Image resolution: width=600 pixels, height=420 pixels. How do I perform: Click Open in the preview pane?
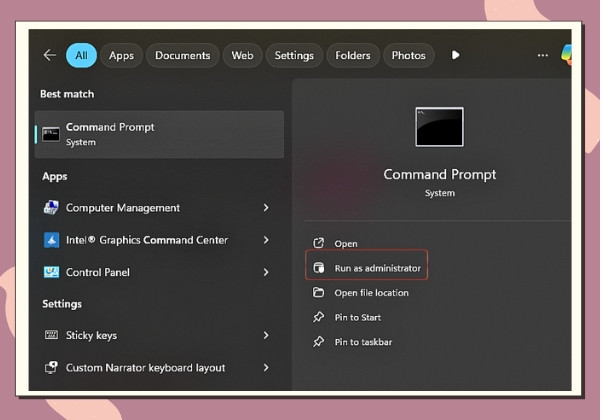point(346,244)
